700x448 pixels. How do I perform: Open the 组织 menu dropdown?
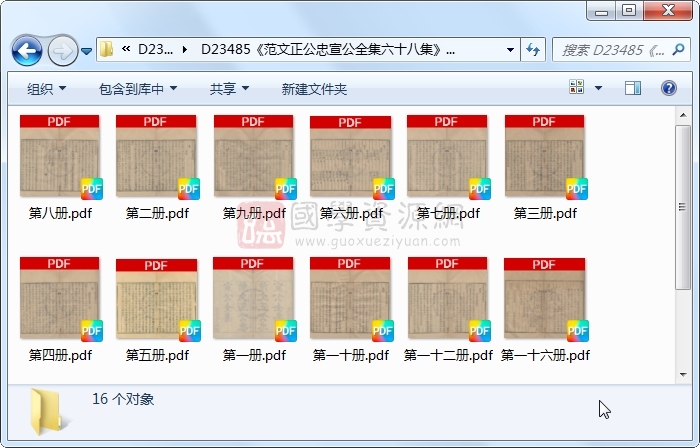[x=46, y=89]
